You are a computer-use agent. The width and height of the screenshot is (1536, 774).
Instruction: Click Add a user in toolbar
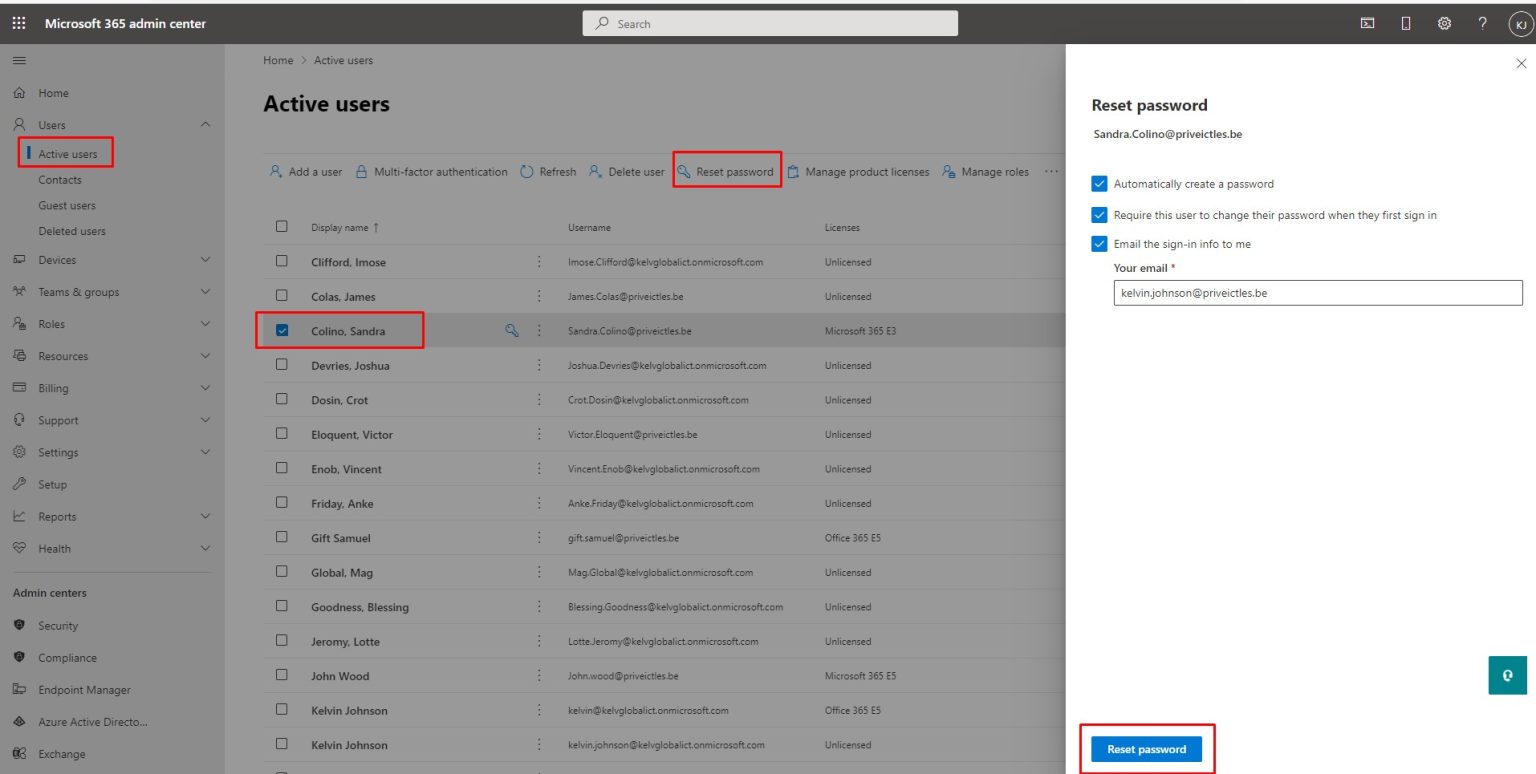(x=306, y=172)
